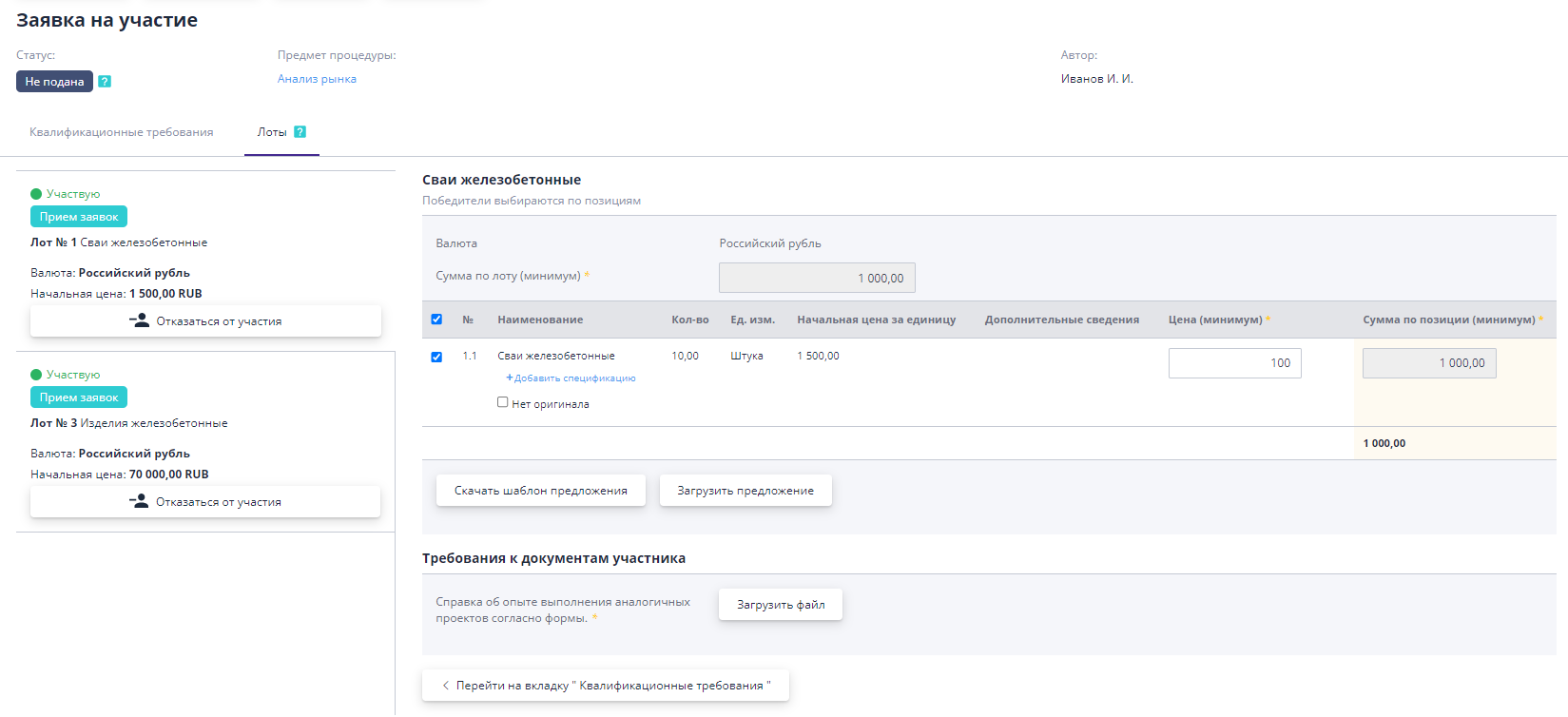This screenshot has height=717, width=1568.
Task: Click 'Отказаться от участия' for Lot 3
Action: tap(205, 502)
